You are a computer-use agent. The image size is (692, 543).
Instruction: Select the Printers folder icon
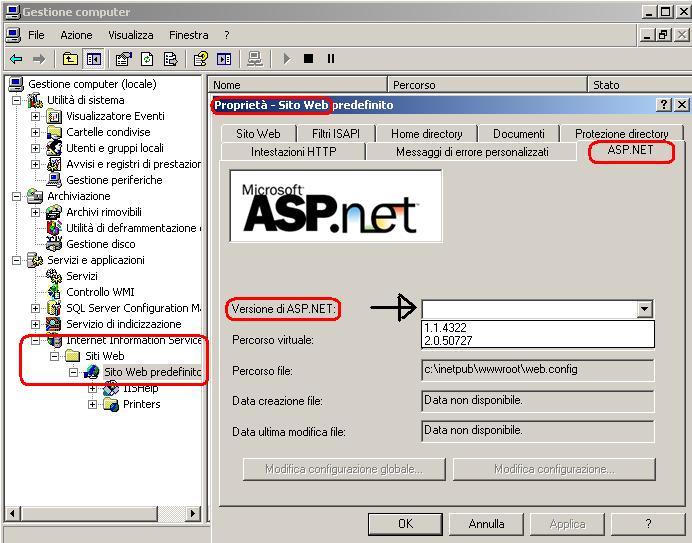coord(111,404)
